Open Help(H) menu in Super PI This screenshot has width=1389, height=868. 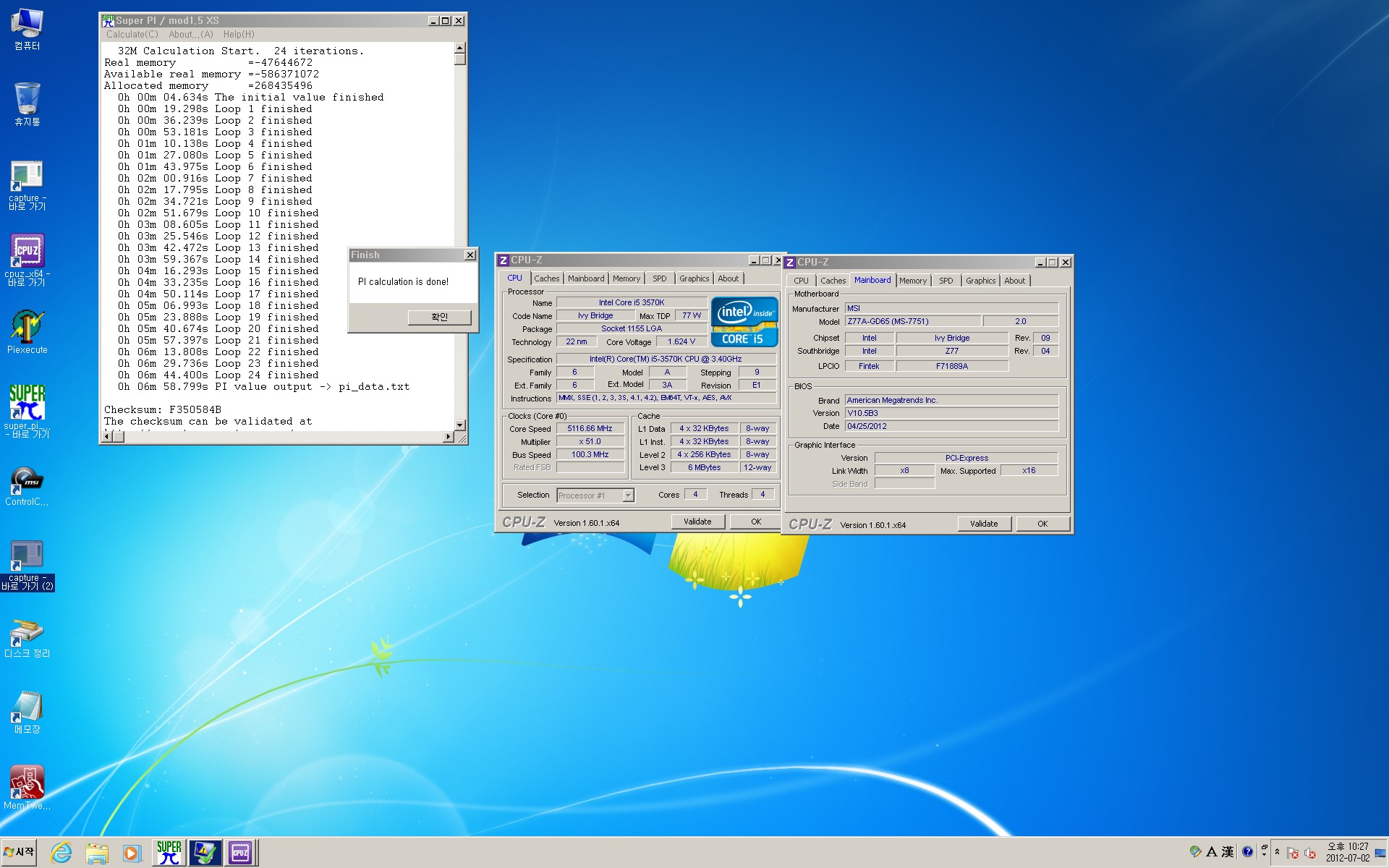click(239, 34)
